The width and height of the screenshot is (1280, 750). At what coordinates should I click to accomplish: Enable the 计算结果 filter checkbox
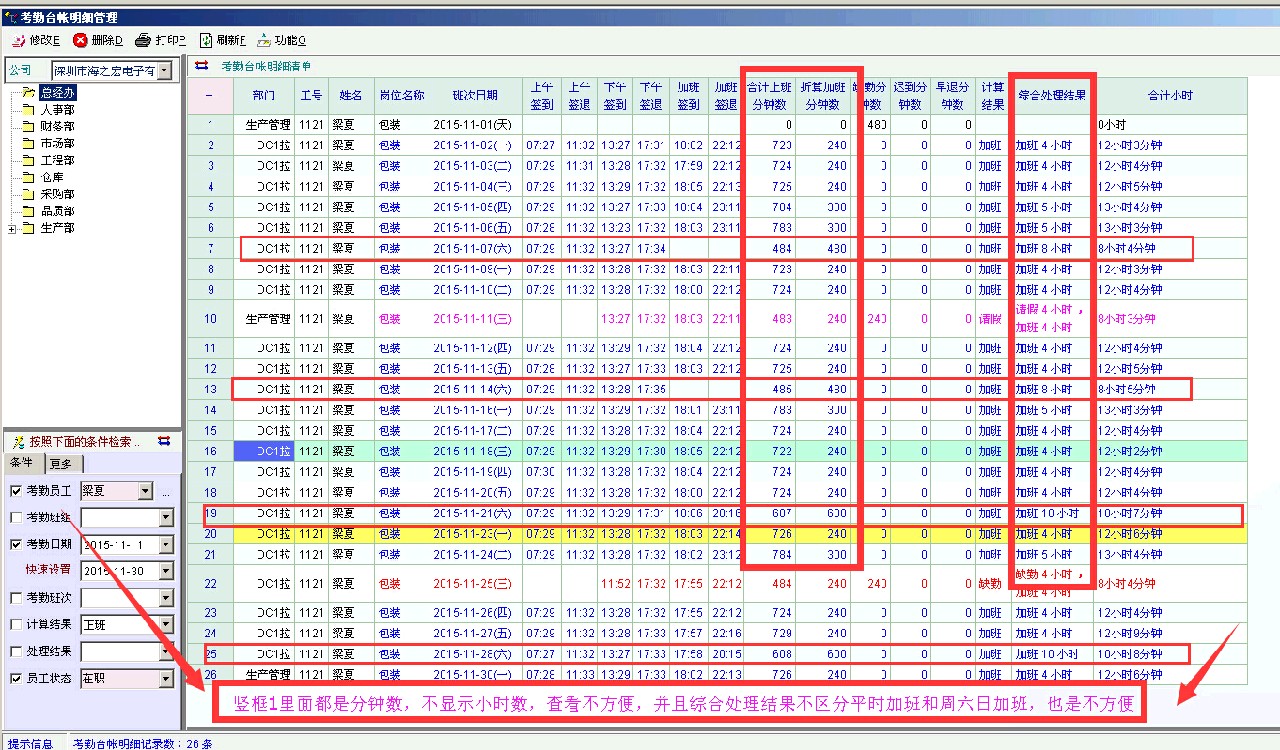tap(15, 624)
